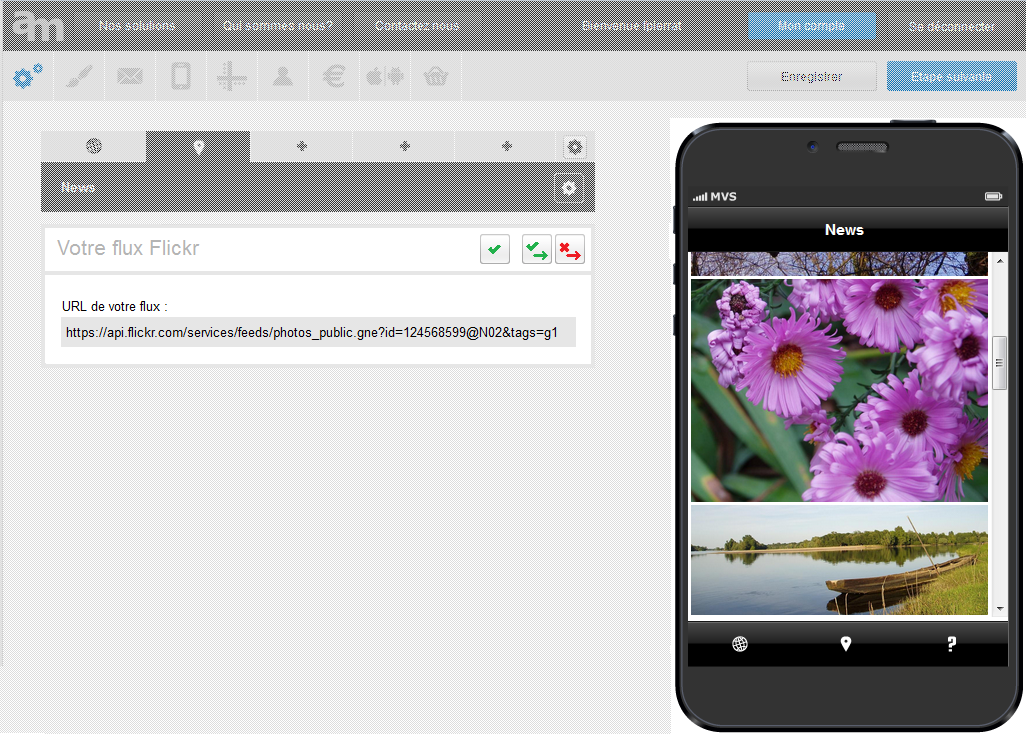The image size is (1026, 737).
Task: Open the Nos solutions menu
Action: pos(137,26)
